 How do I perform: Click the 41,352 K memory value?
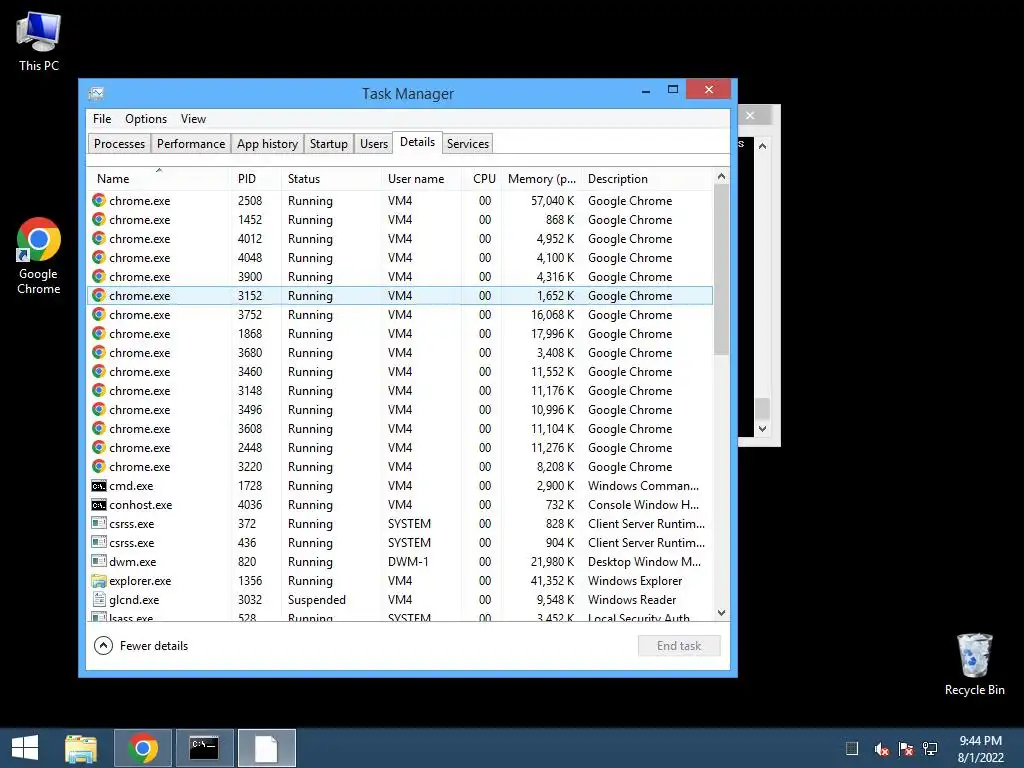click(552, 581)
